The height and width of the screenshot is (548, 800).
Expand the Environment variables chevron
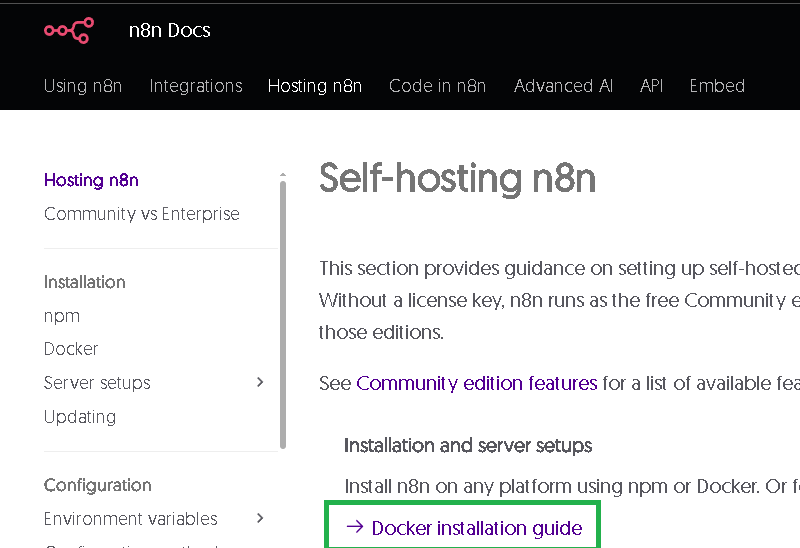coord(260,518)
